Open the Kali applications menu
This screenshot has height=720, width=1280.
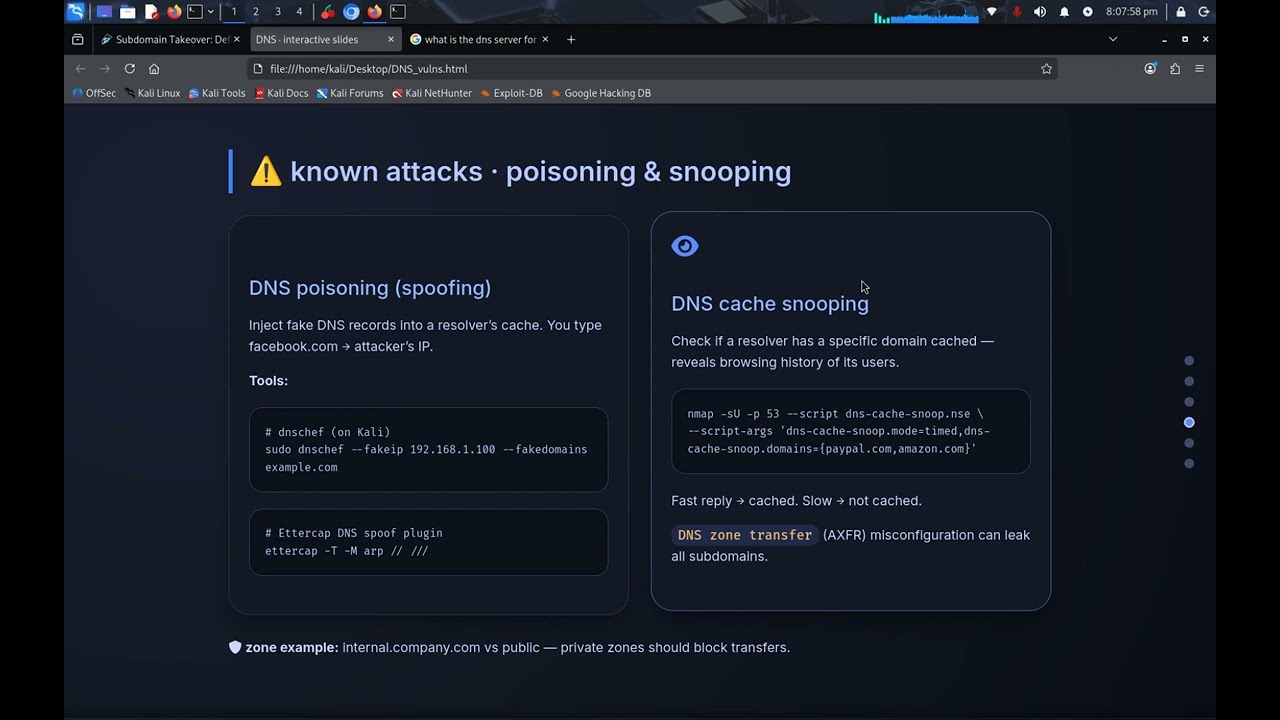point(76,12)
